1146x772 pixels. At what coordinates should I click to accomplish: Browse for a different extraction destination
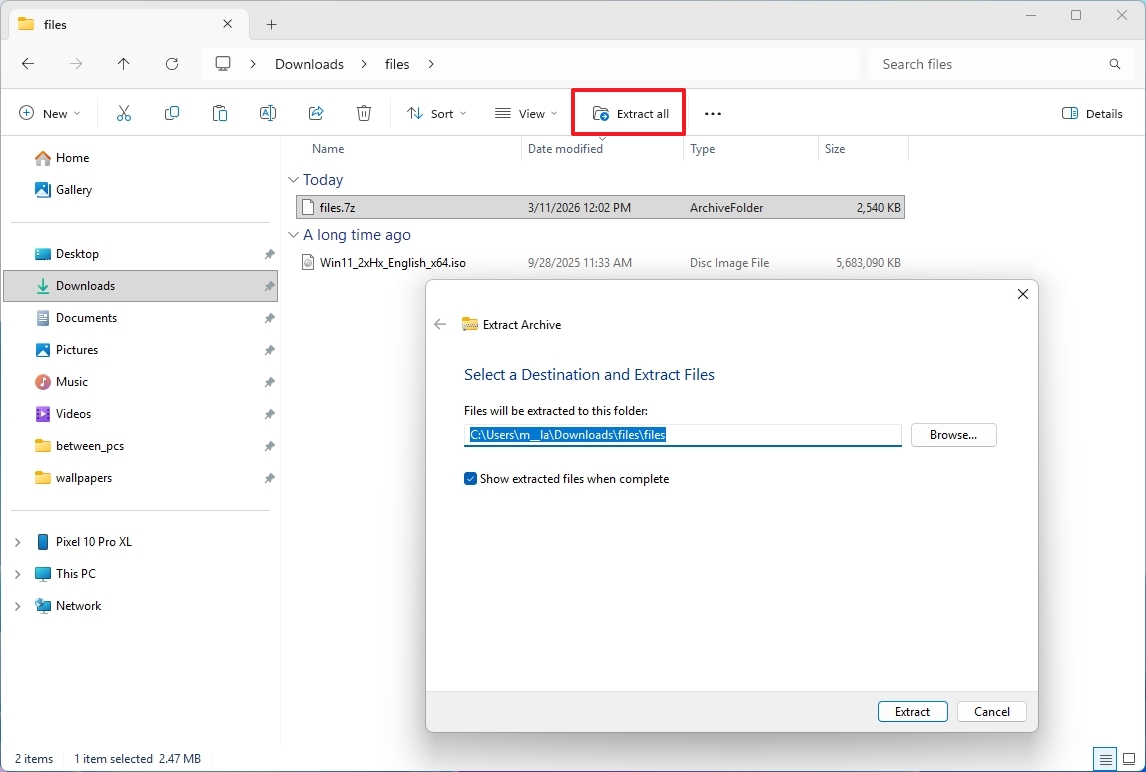[x=952, y=434]
